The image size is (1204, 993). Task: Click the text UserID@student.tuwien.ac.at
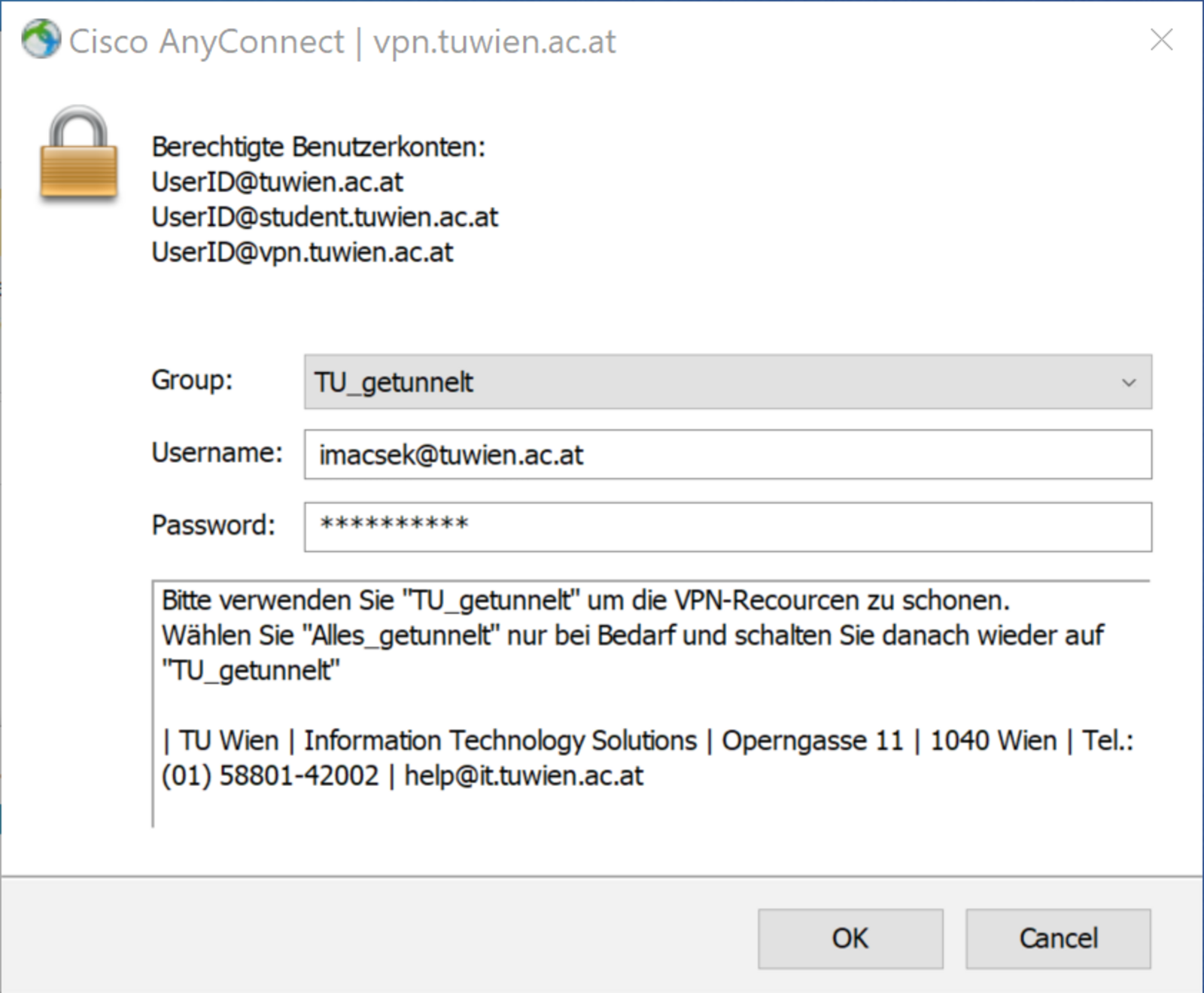[x=324, y=218]
